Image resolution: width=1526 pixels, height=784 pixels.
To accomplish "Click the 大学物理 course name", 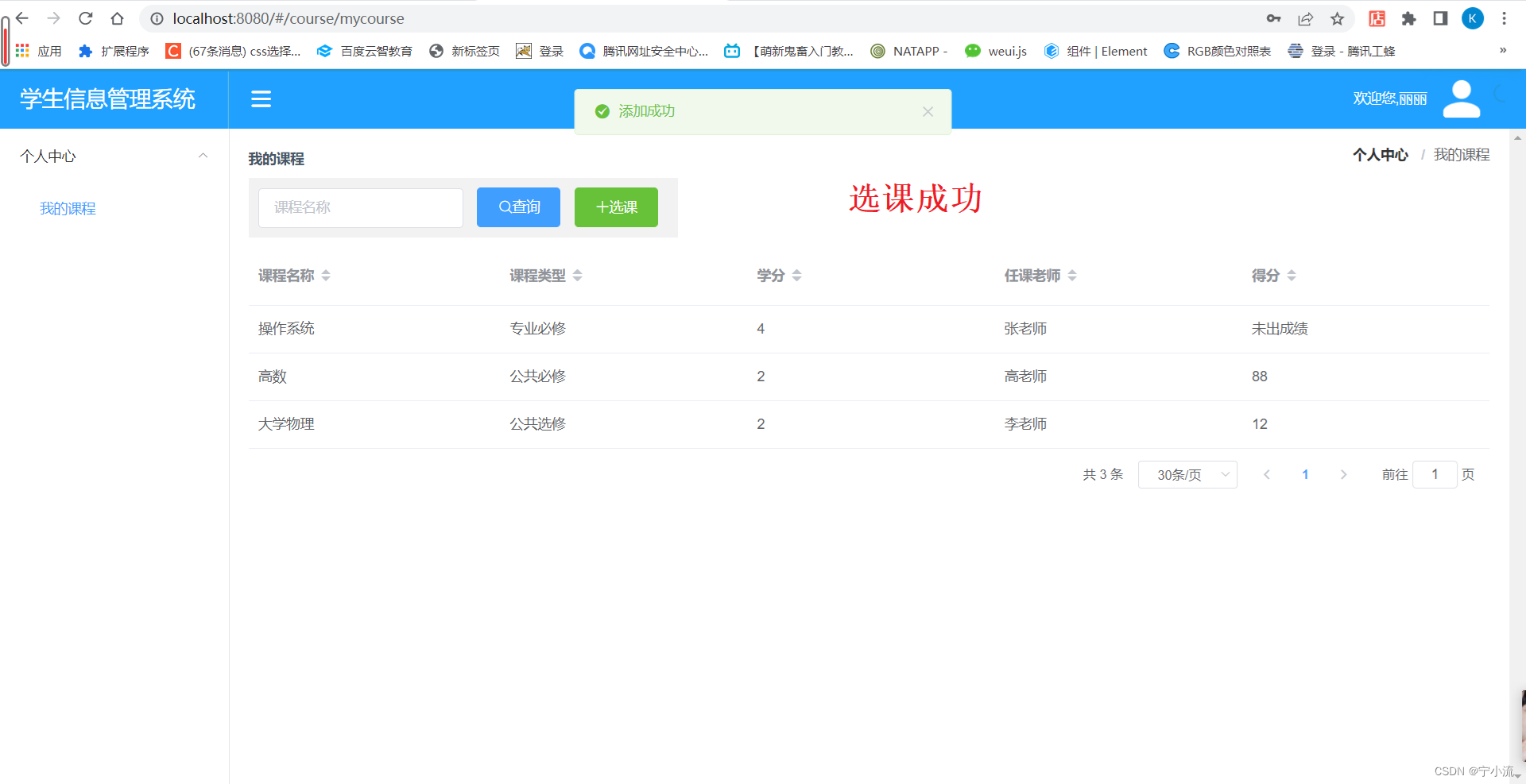I will click(286, 424).
